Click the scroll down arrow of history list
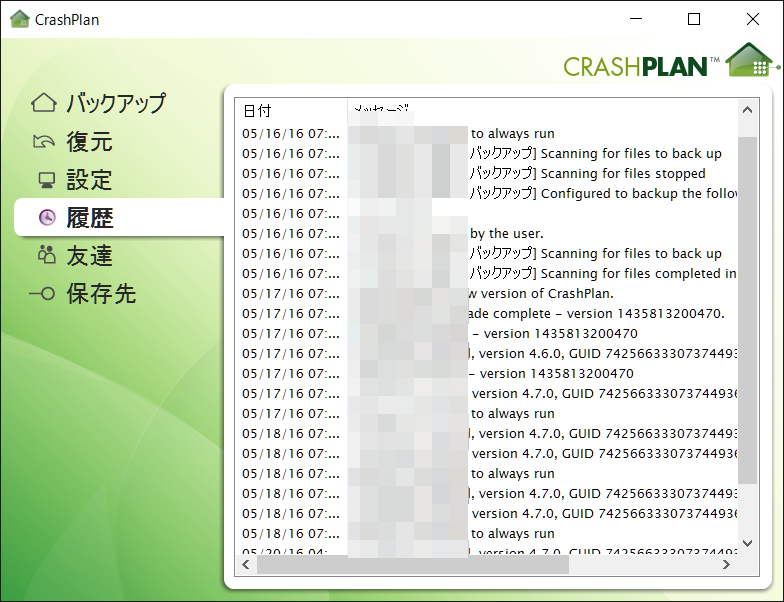 point(748,543)
